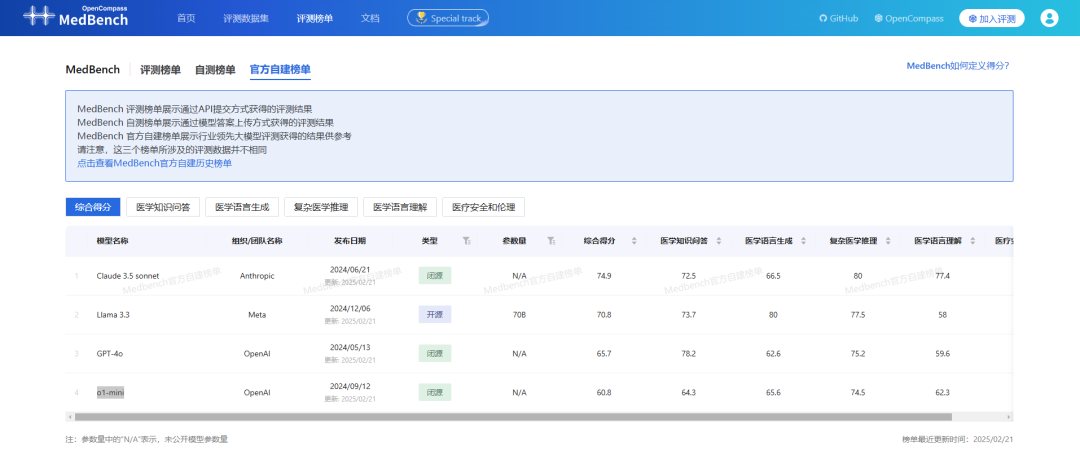This screenshot has height=468, width=1080.
Task: Switch to the 评测榜单 sub-tab
Action: coord(160,70)
